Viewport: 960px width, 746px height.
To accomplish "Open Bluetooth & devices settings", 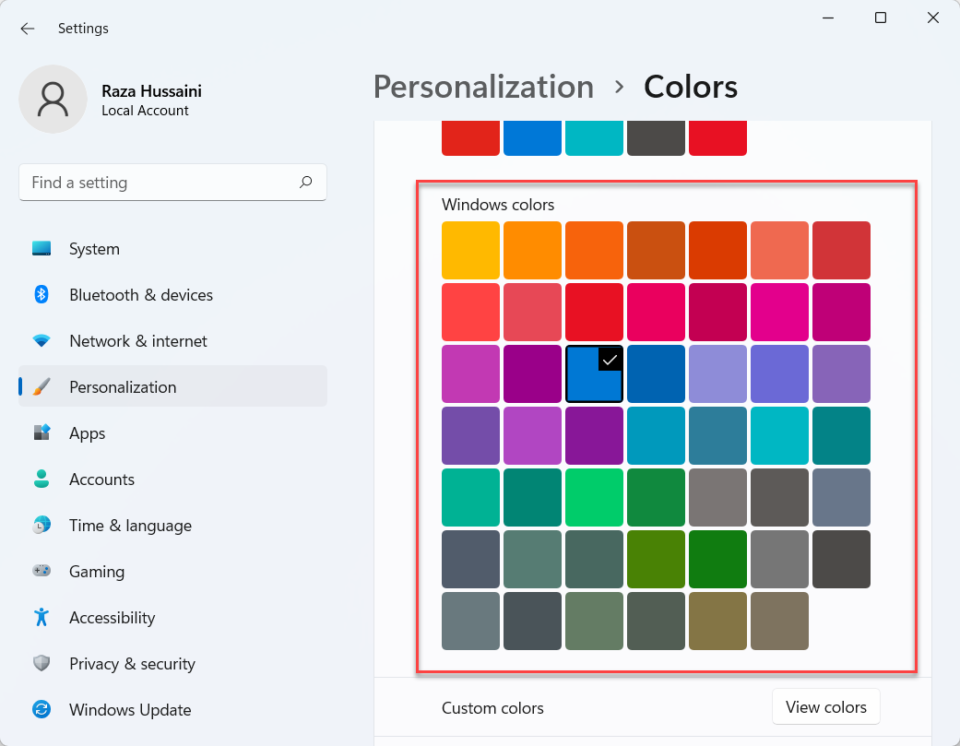I will pos(140,294).
